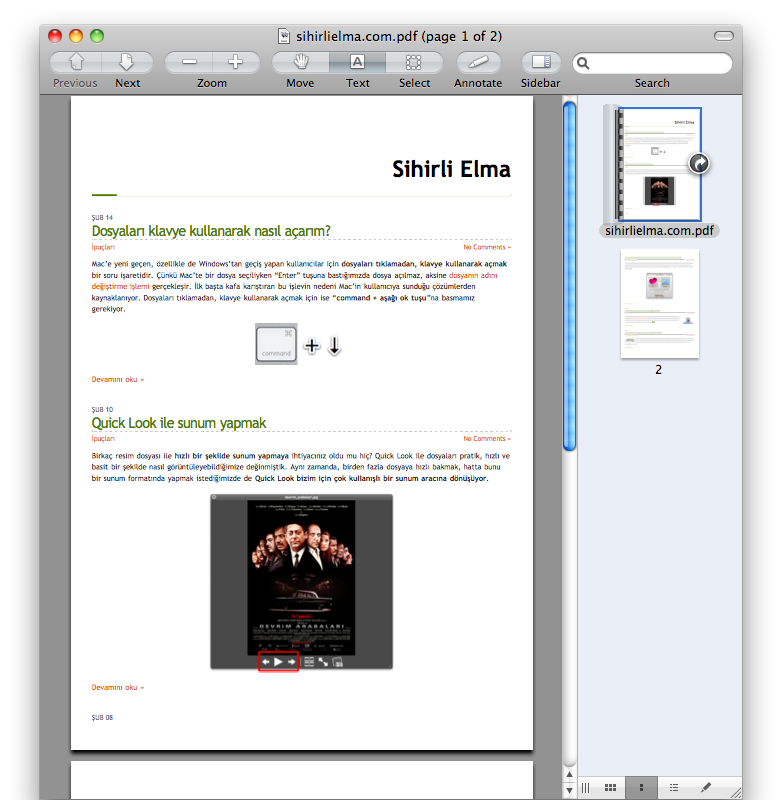Zoom out using the minus button

pos(187,62)
